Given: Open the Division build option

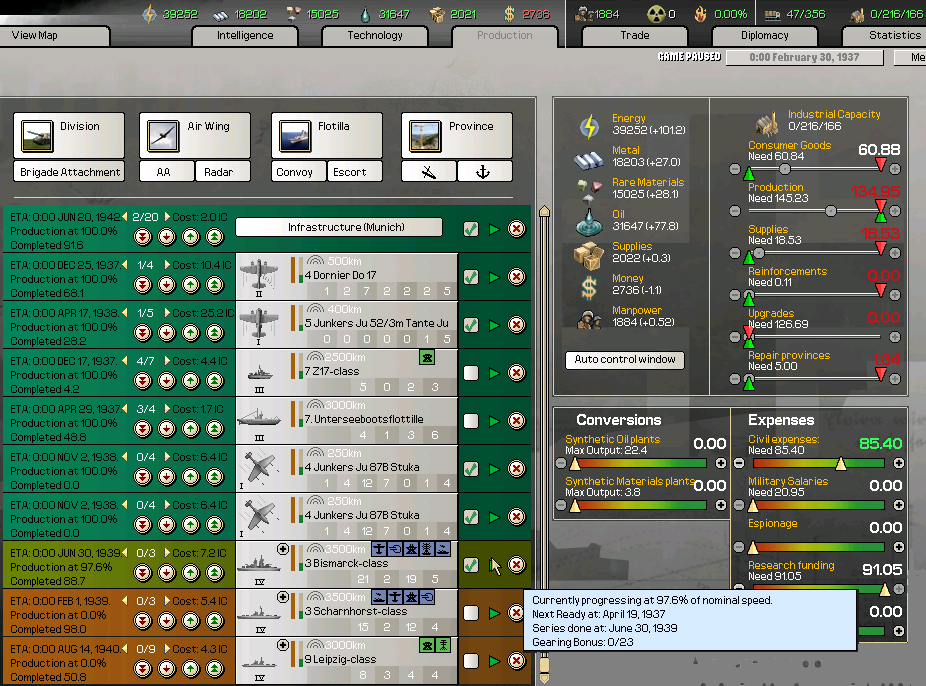Looking at the screenshot, I should tap(69, 135).
